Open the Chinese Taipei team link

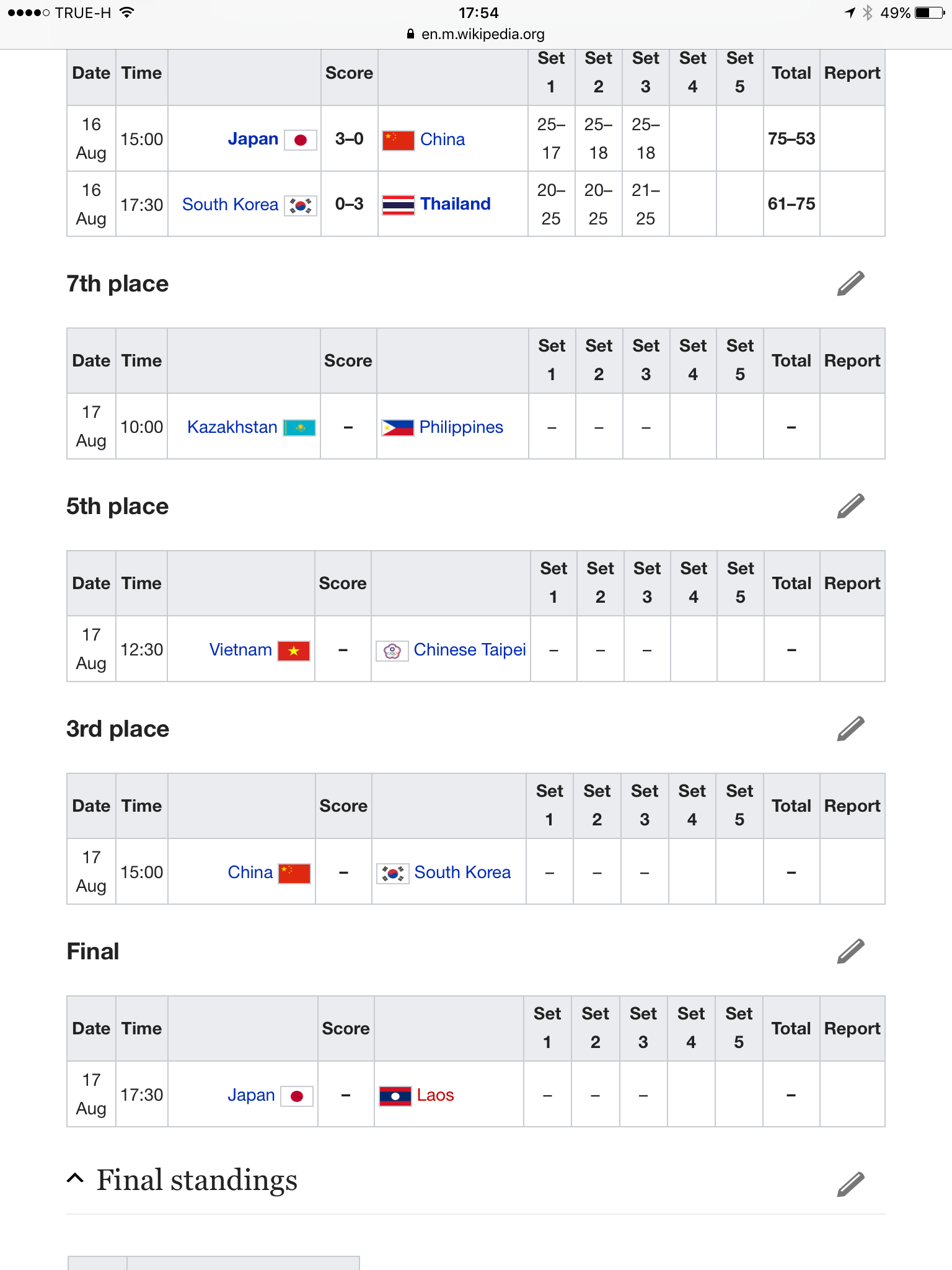(x=470, y=650)
